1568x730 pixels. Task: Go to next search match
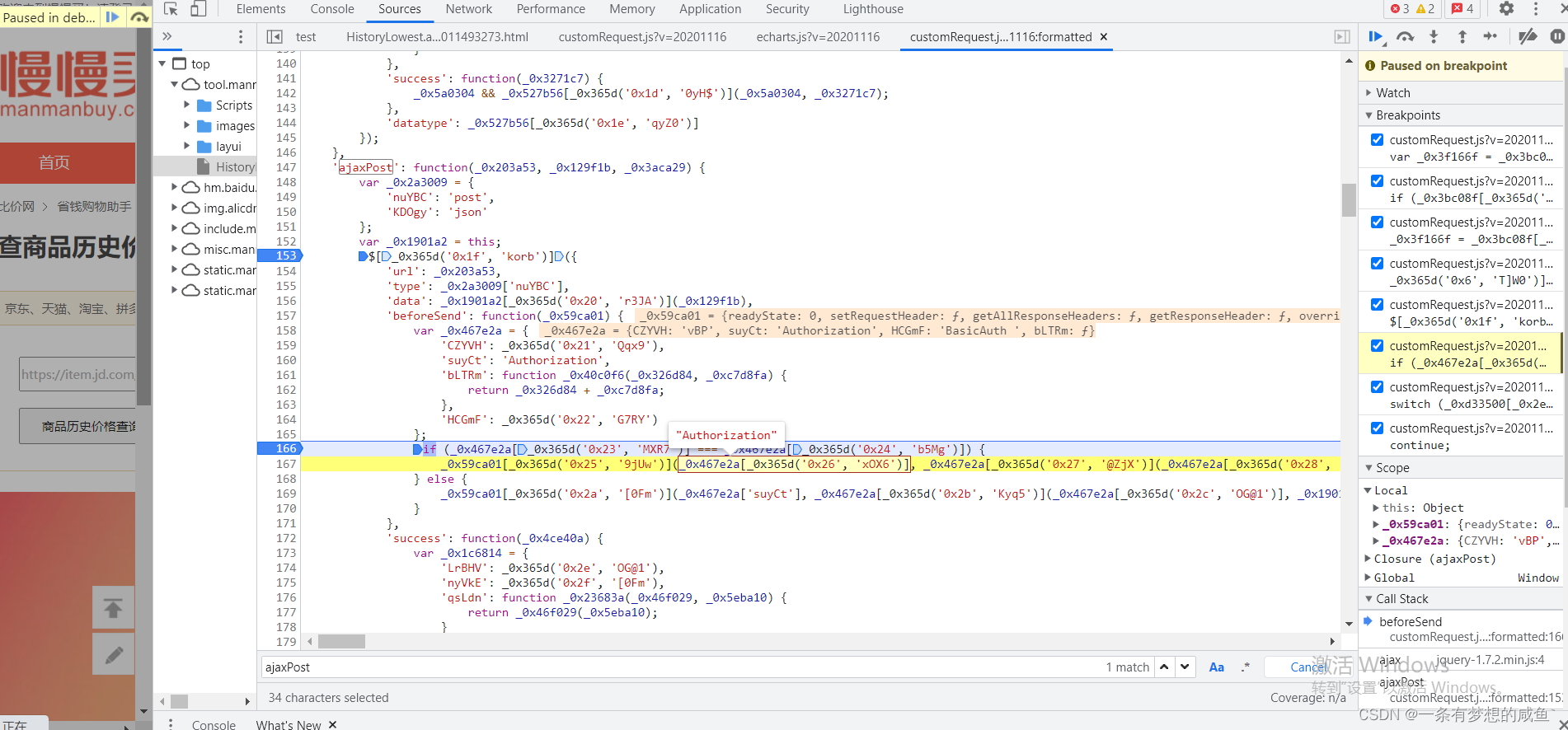pos(1185,667)
